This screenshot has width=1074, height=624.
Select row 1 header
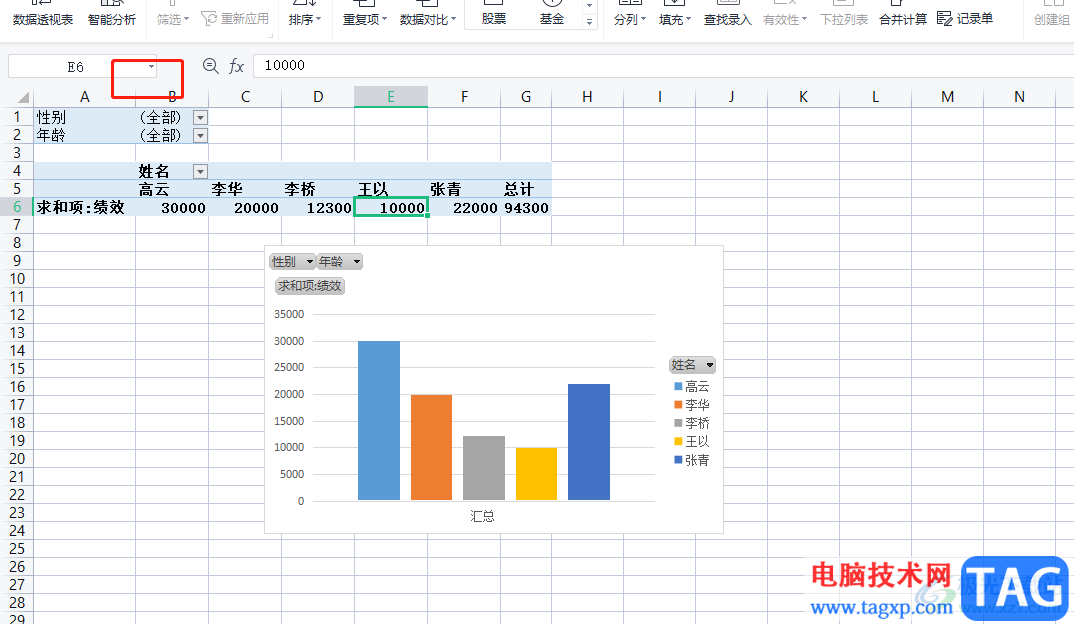[x=16, y=117]
